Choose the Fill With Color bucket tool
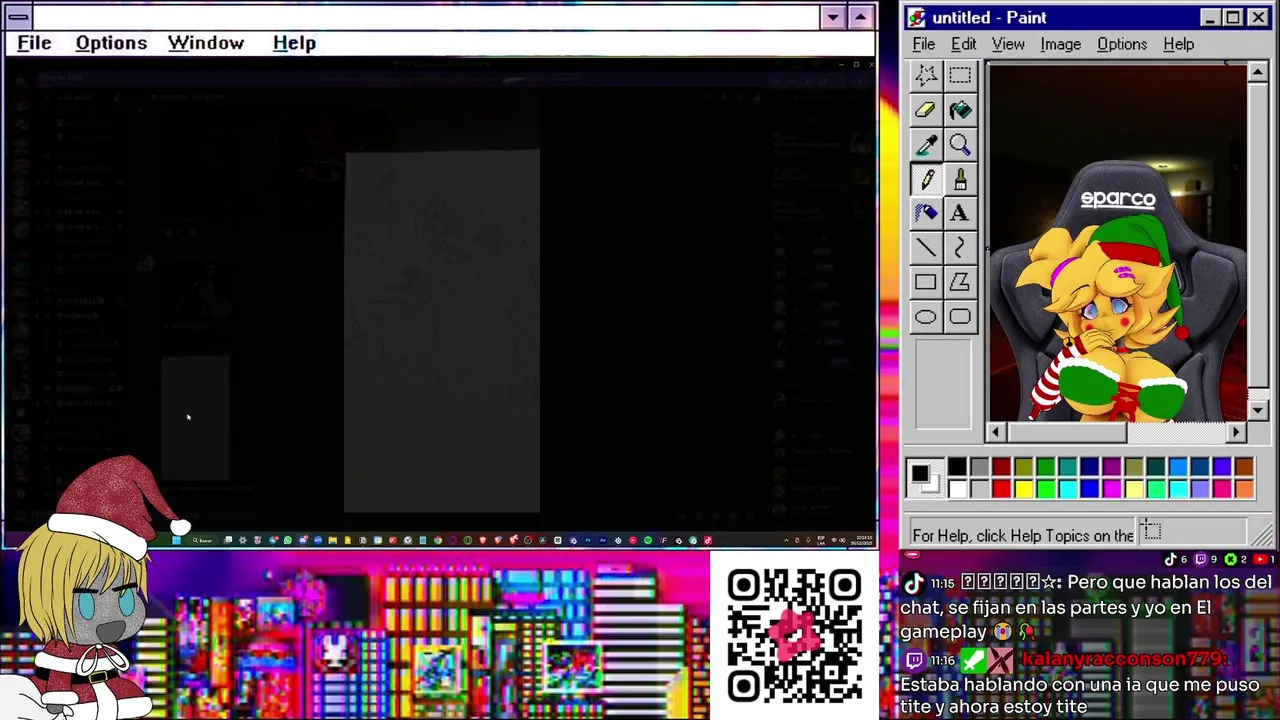This screenshot has height=720, width=1280. pyautogui.click(x=960, y=110)
